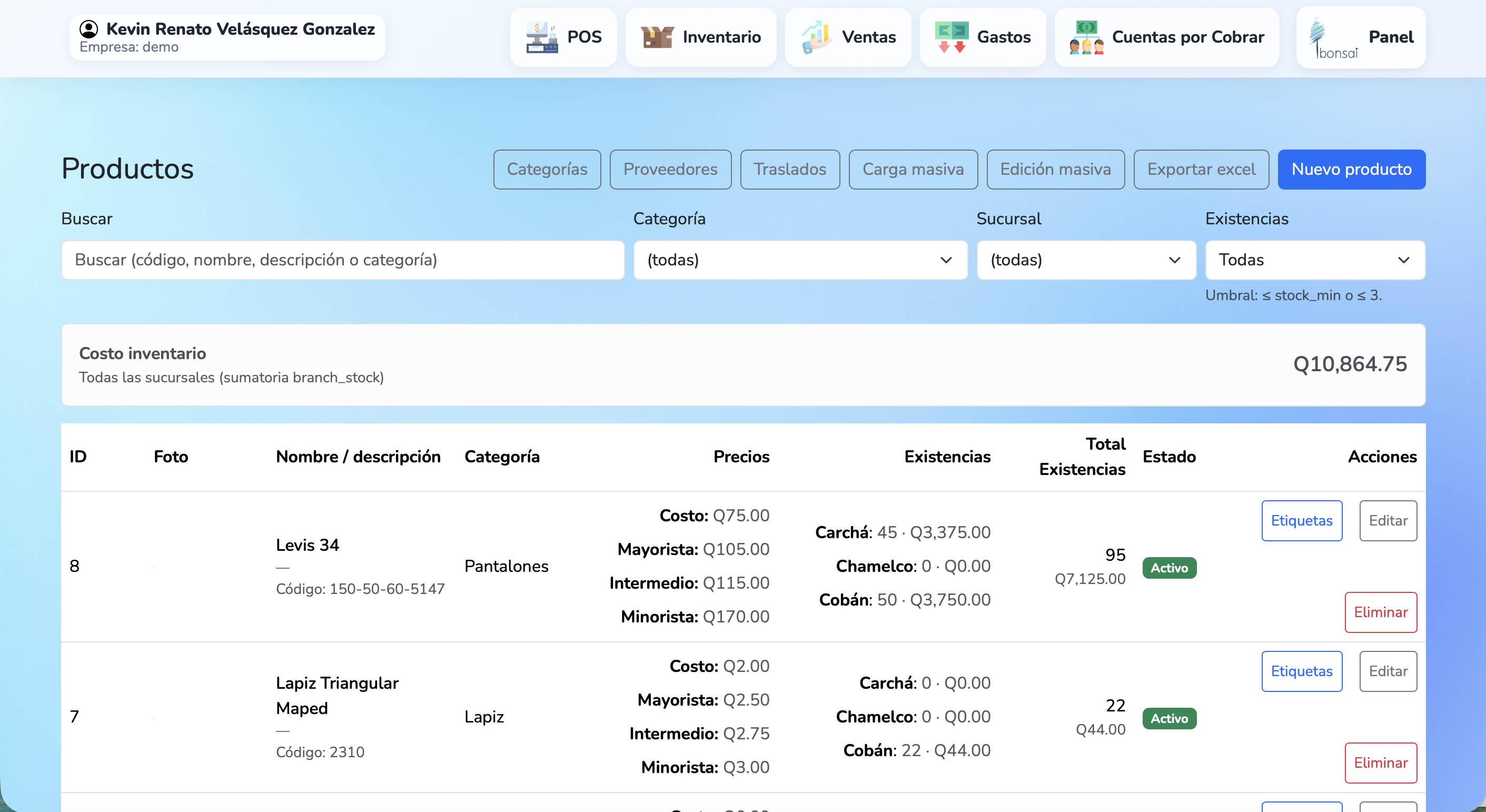Open the Existencias filter dropdown
The image size is (1486, 812).
point(1315,260)
